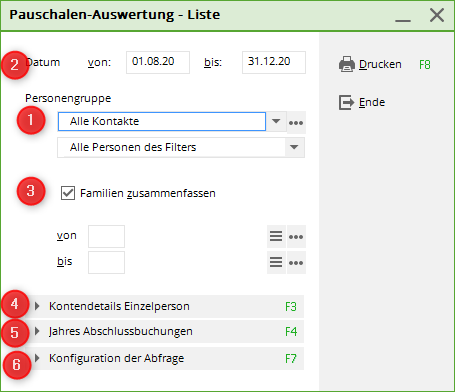This screenshot has width=455, height=392.
Task: Click the Datum von date field
Action: 158,62
